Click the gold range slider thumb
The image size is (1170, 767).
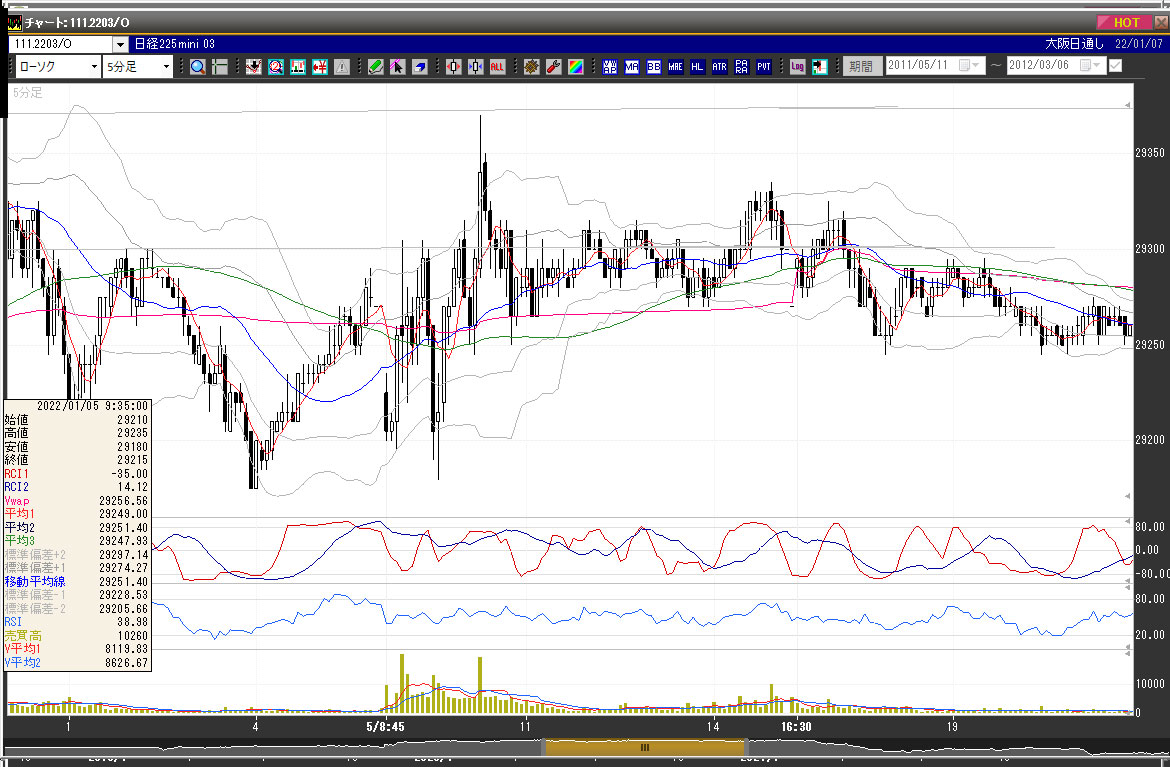point(645,748)
